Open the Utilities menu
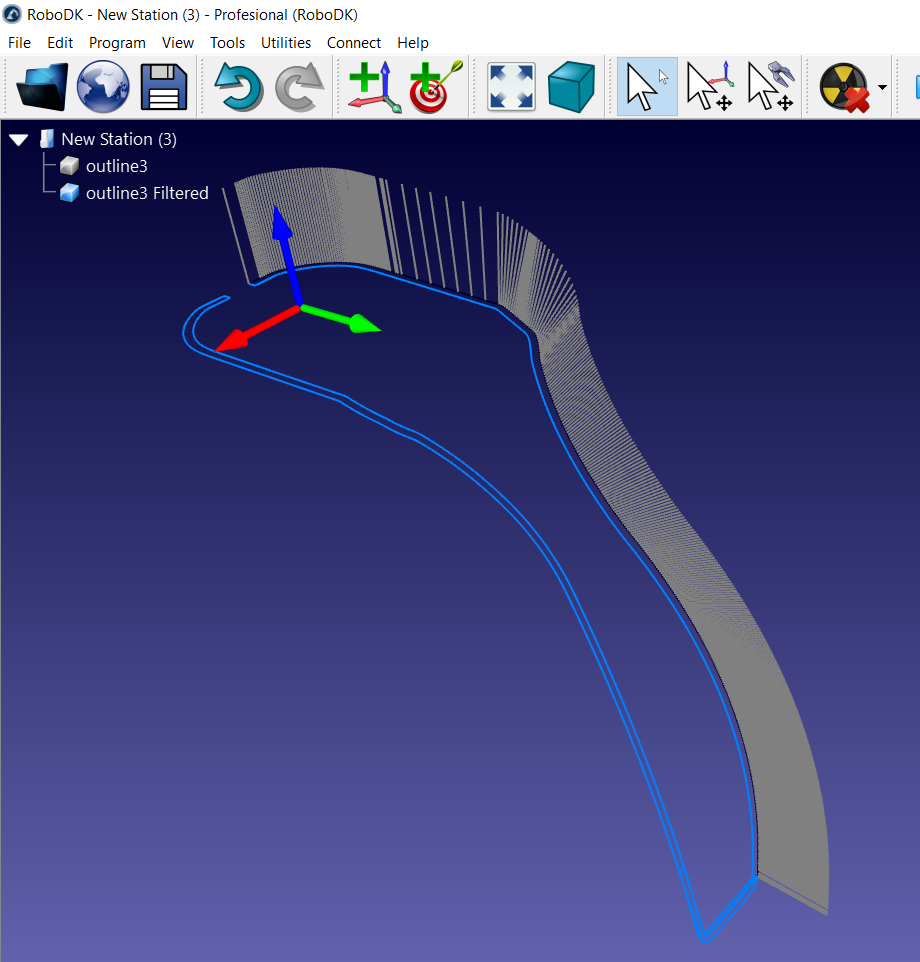920x962 pixels. (x=285, y=43)
